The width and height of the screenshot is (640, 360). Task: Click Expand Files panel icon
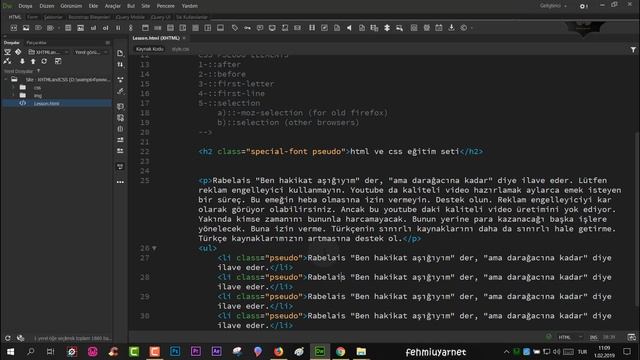[58, 61]
